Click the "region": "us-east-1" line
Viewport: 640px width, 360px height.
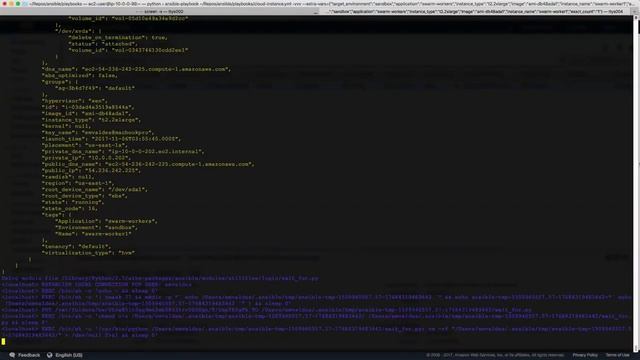(78, 183)
